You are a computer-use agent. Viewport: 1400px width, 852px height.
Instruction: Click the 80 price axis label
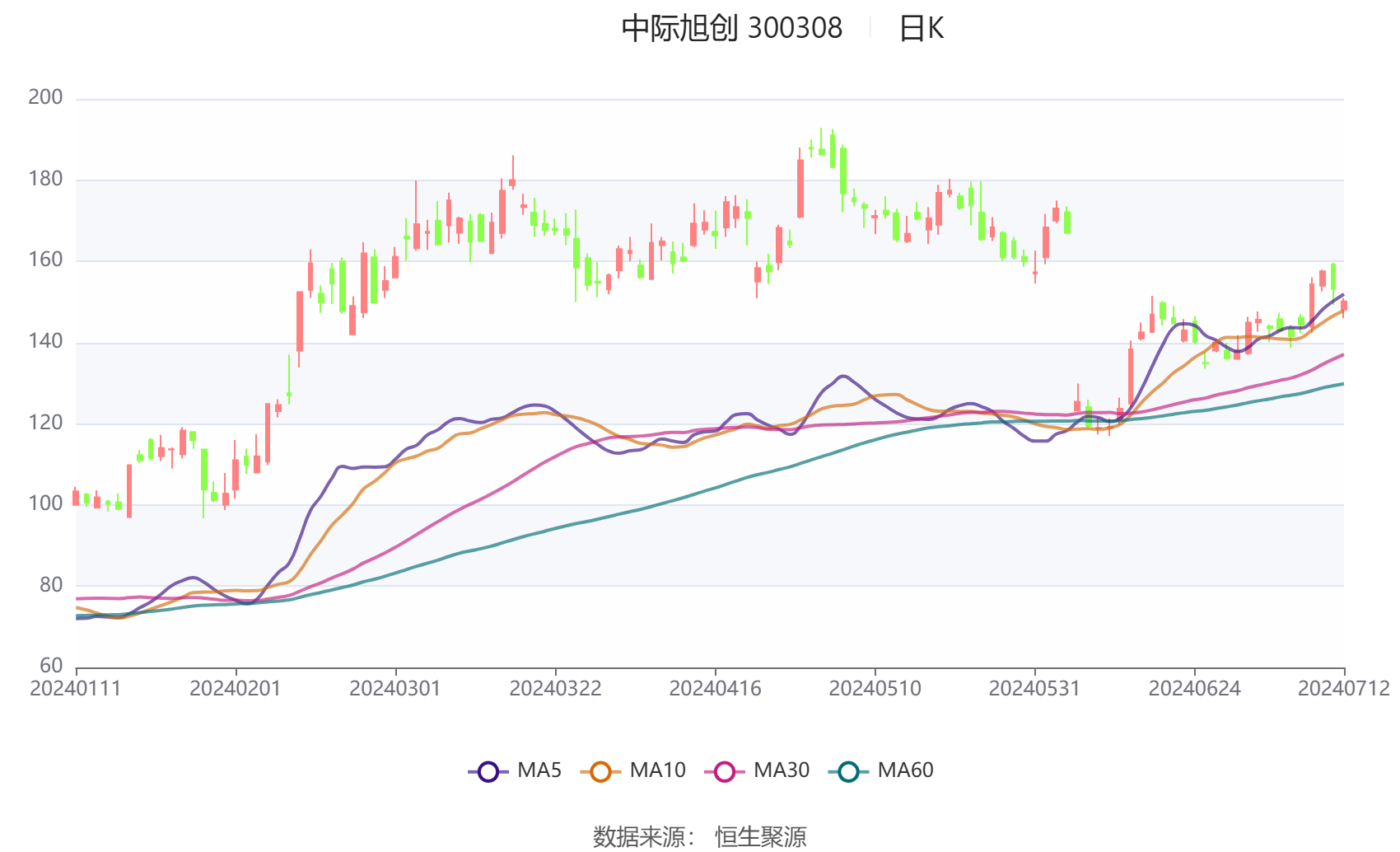51,585
